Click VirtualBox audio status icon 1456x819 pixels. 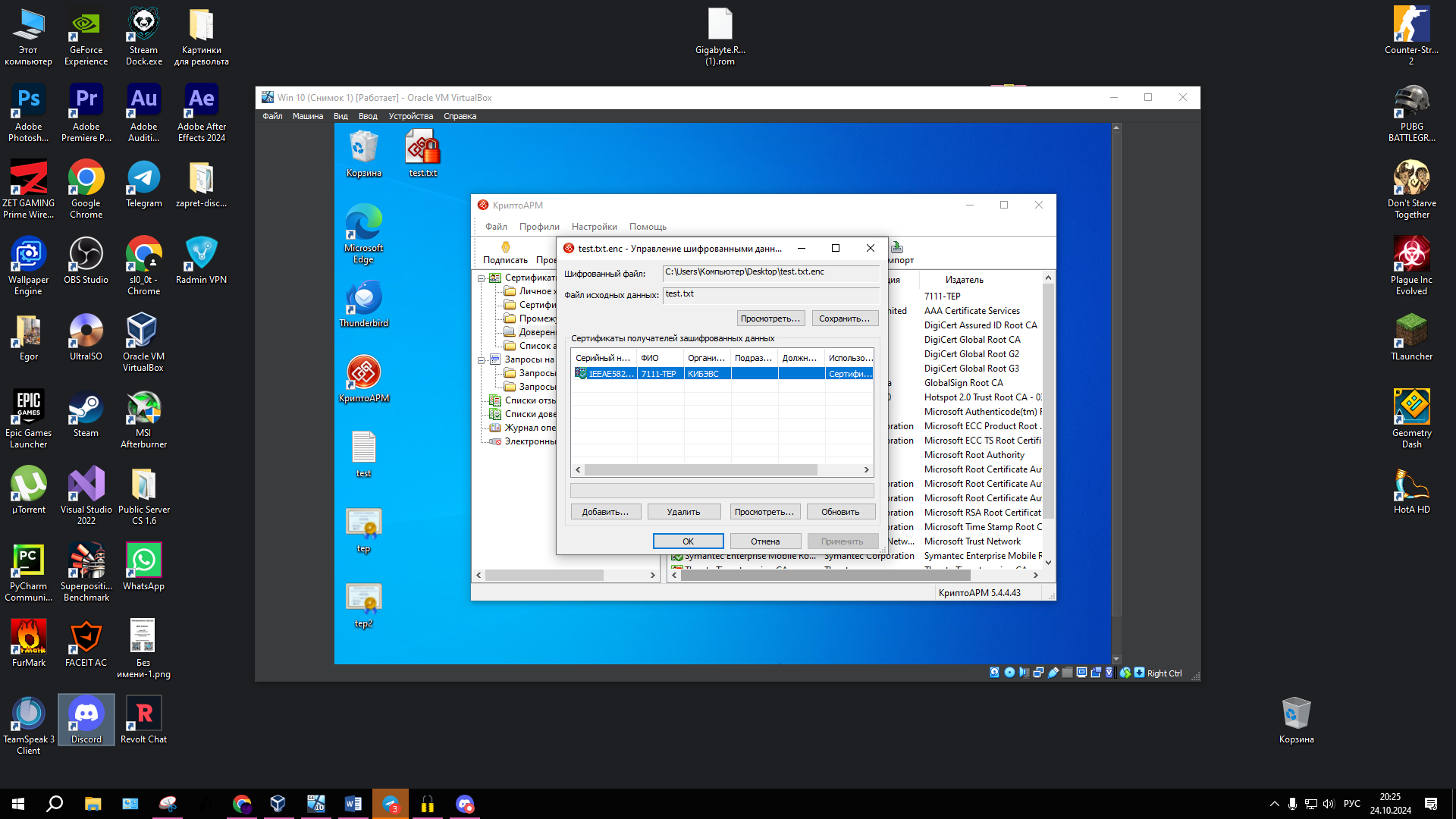tap(1024, 673)
